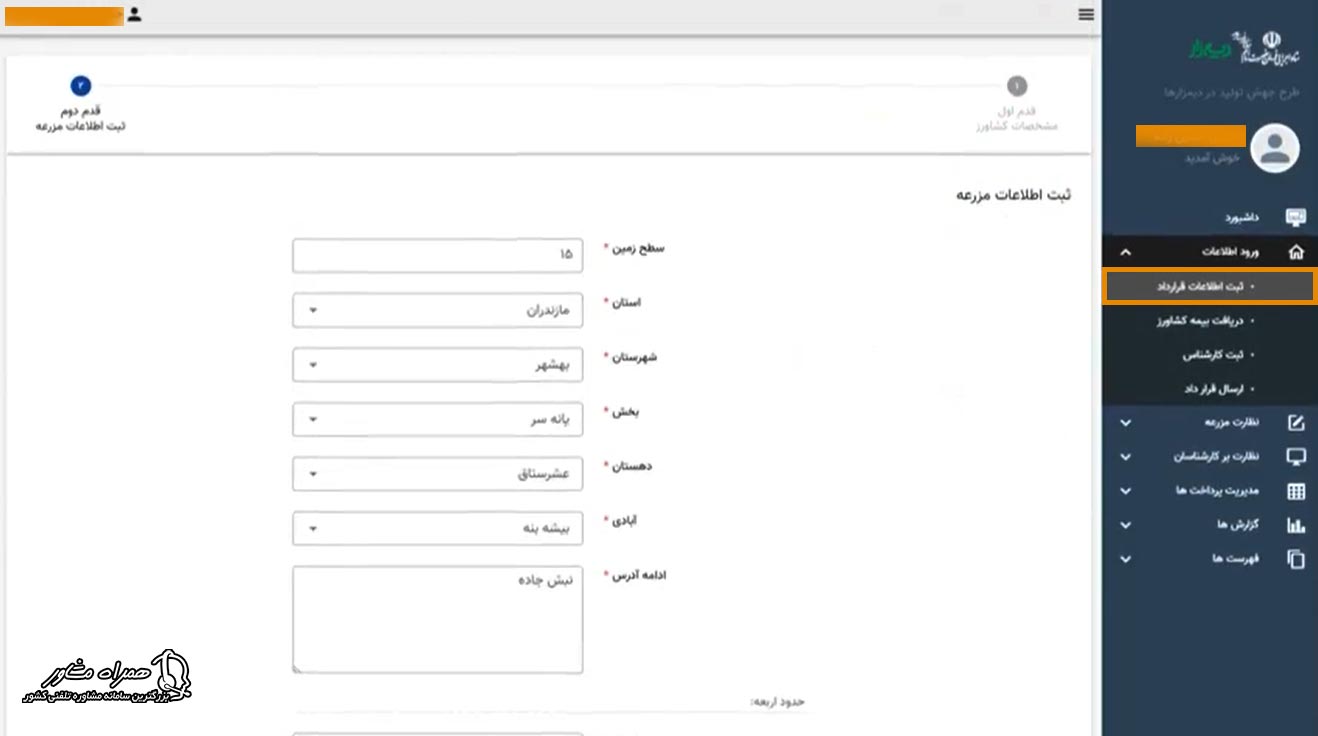Open the داشبورد monitor icon
This screenshot has height=736, width=1318.
tap(1296, 216)
